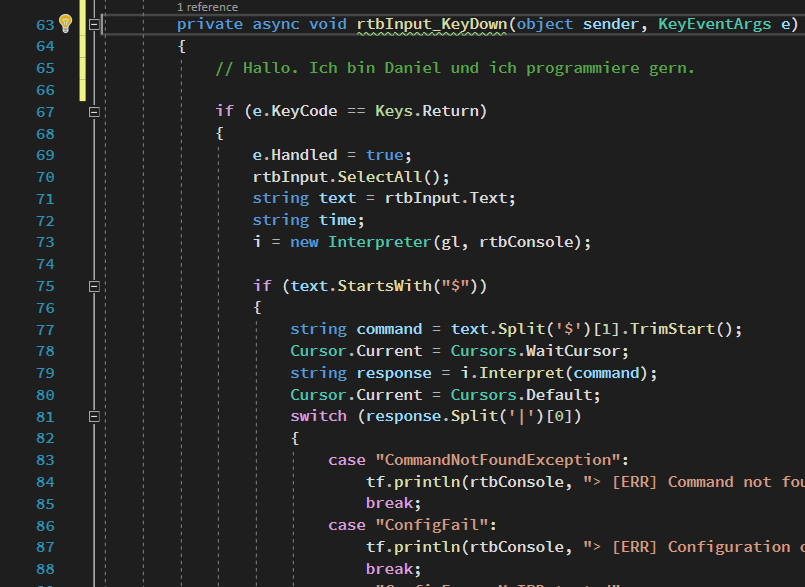Collapse the switch statement on line 81

(x=94, y=417)
